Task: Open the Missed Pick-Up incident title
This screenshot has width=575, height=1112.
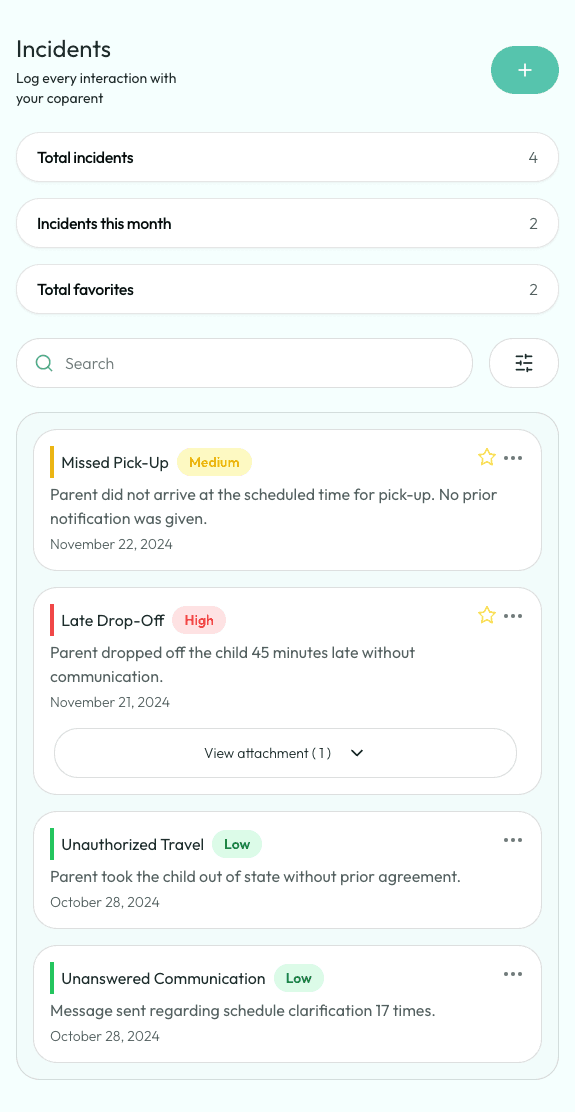Action: (x=115, y=462)
